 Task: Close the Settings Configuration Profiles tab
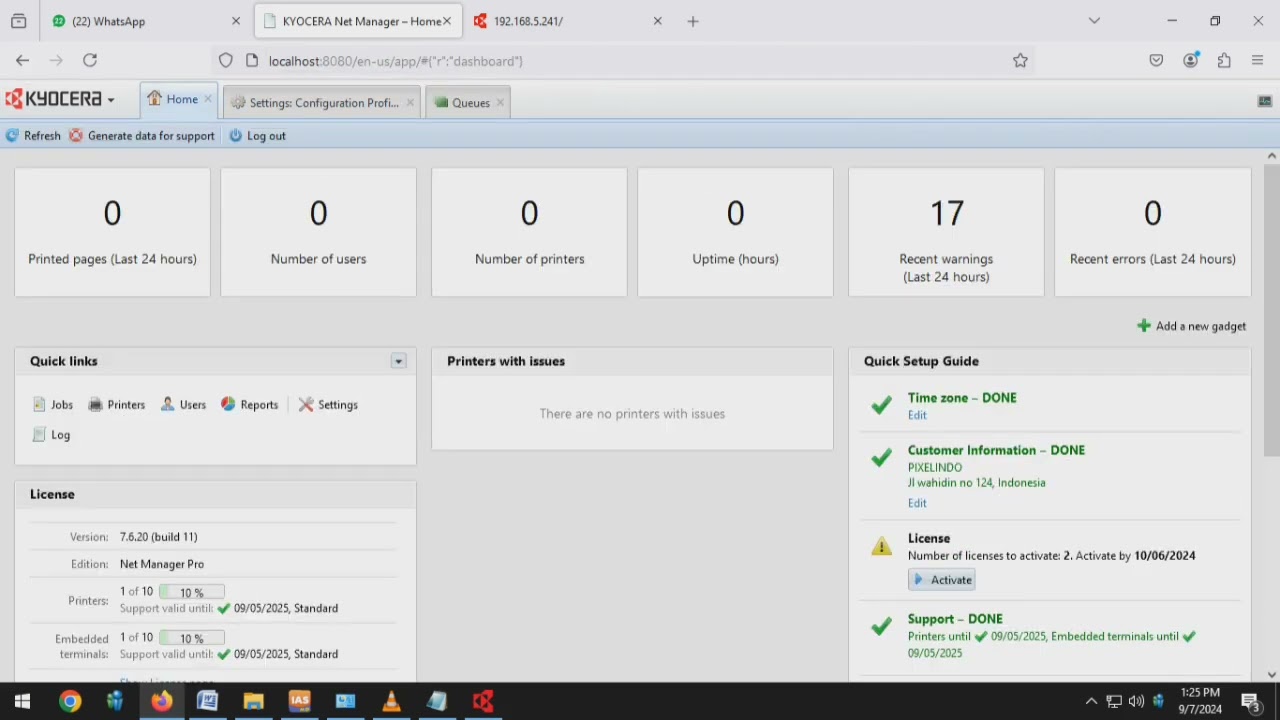pos(410,103)
